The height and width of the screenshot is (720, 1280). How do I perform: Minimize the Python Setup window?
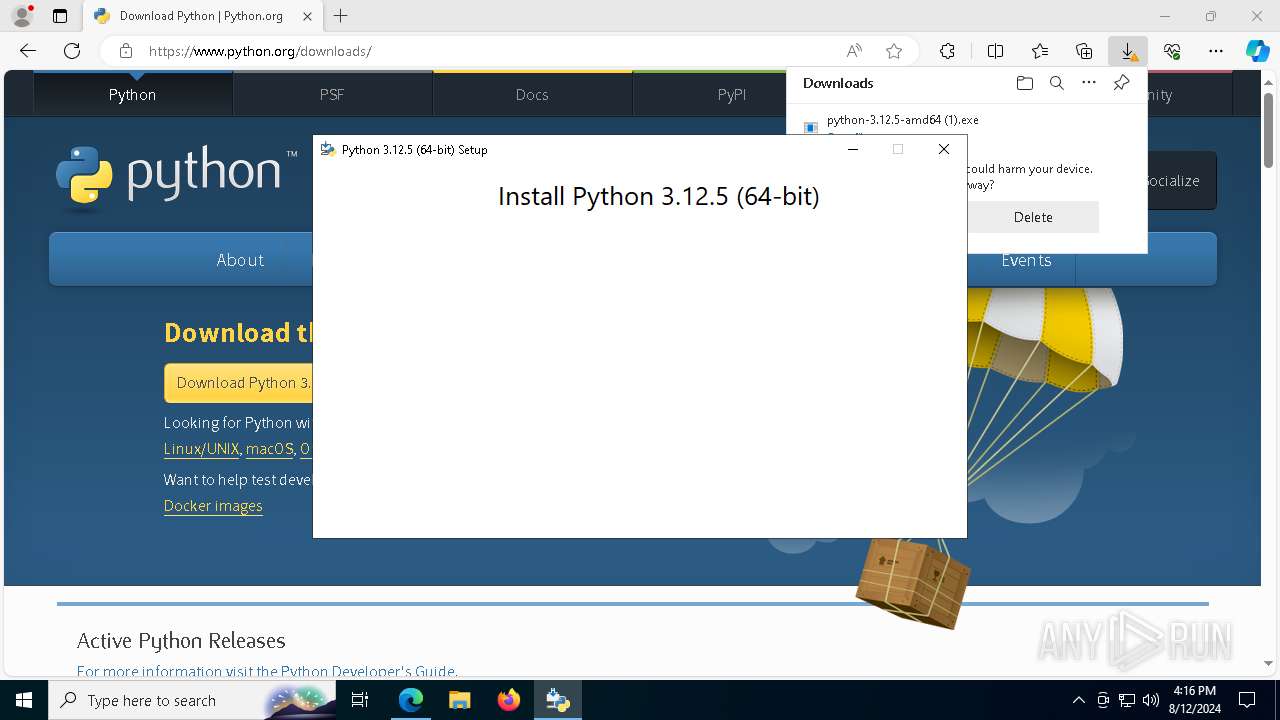853,149
